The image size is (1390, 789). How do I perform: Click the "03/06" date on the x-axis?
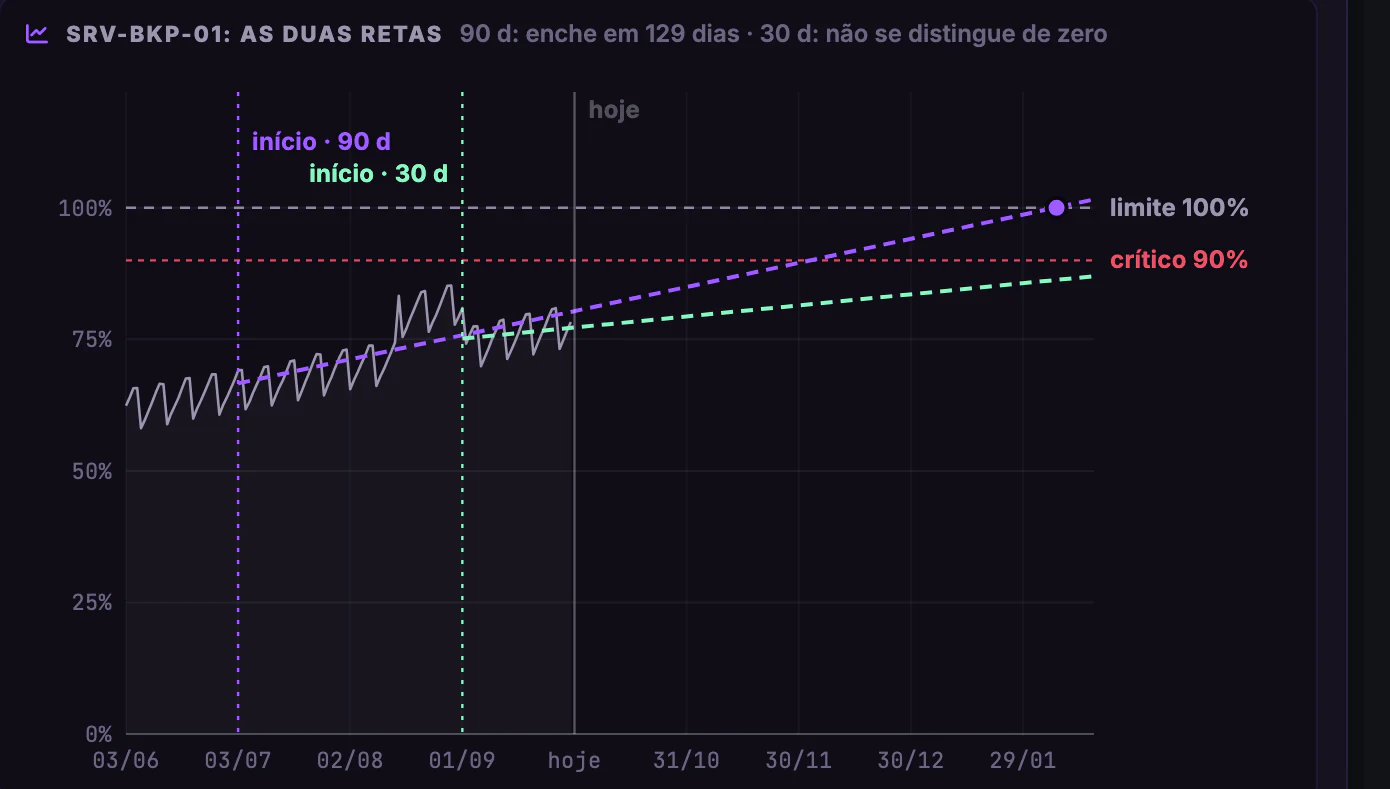[x=126, y=761]
